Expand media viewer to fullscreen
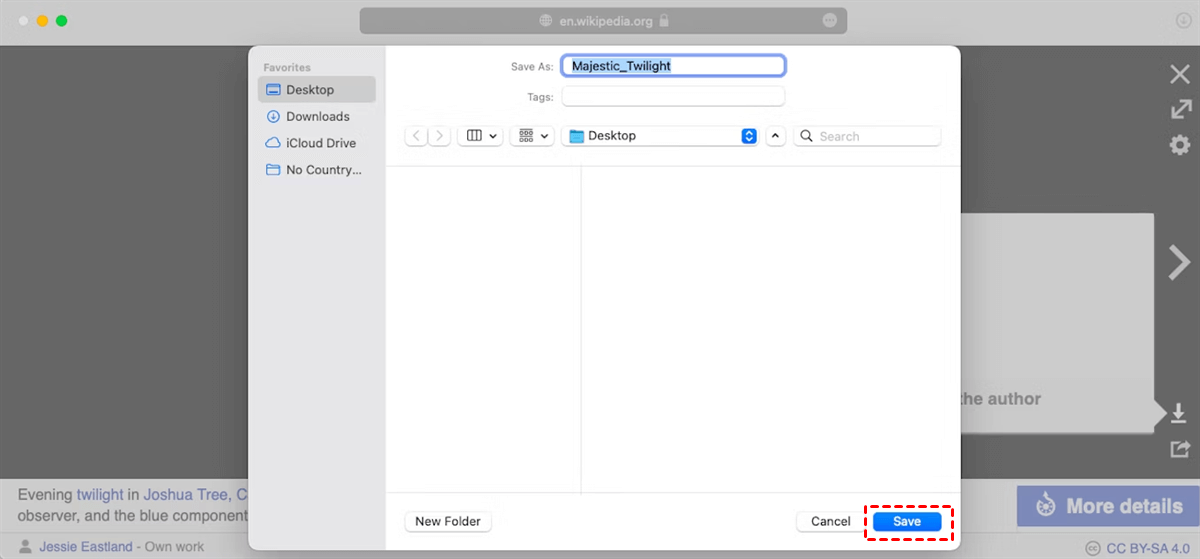This screenshot has width=1200, height=559. click(1180, 109)
